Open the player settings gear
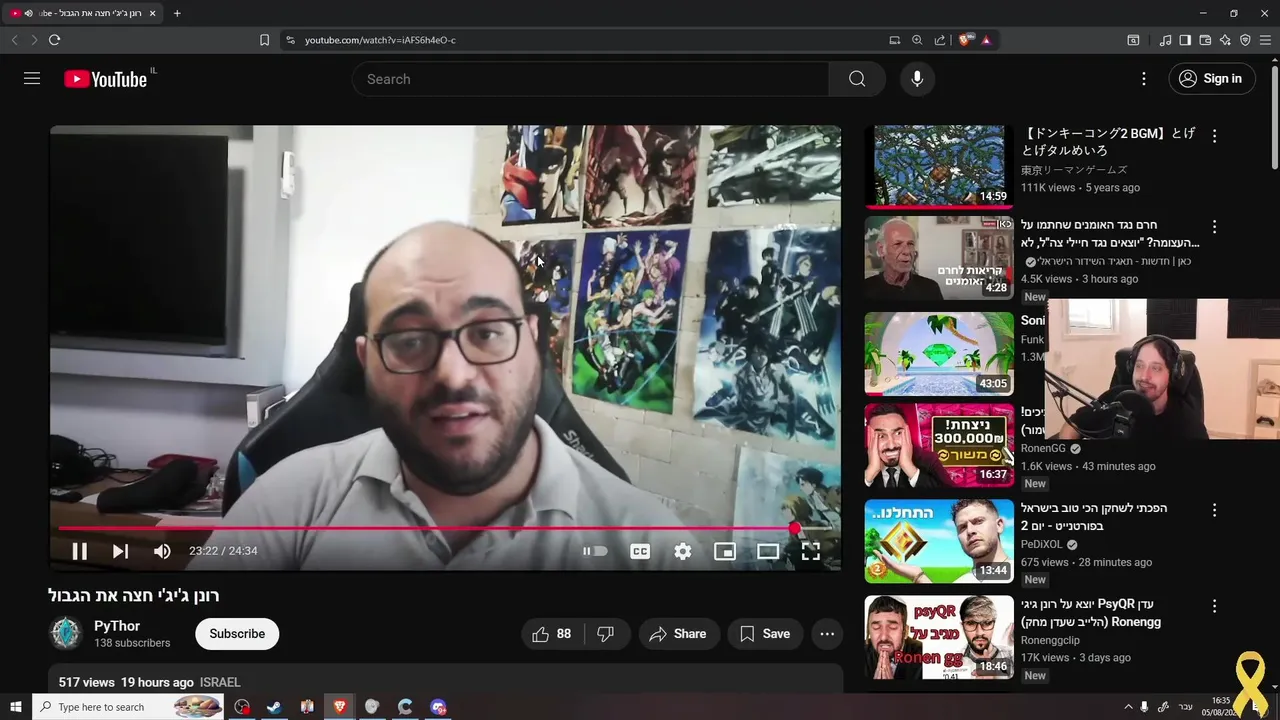This screenshot has width=1280, height=720. coord(683,551)
